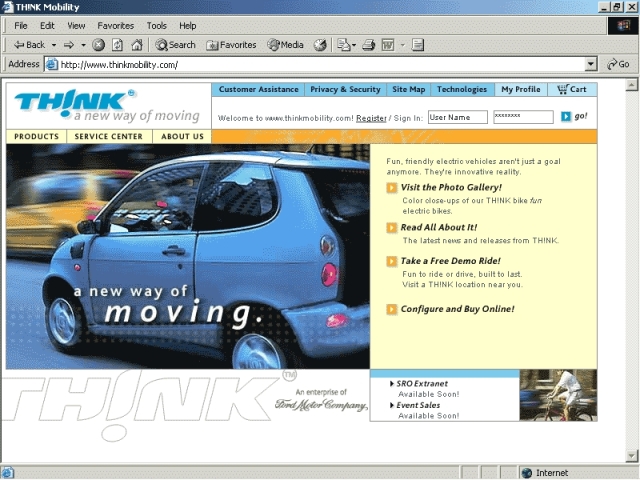This screenshot has height=480, width=640.
Task: Click the status bar page icon
Action: (x=8, y=473)
